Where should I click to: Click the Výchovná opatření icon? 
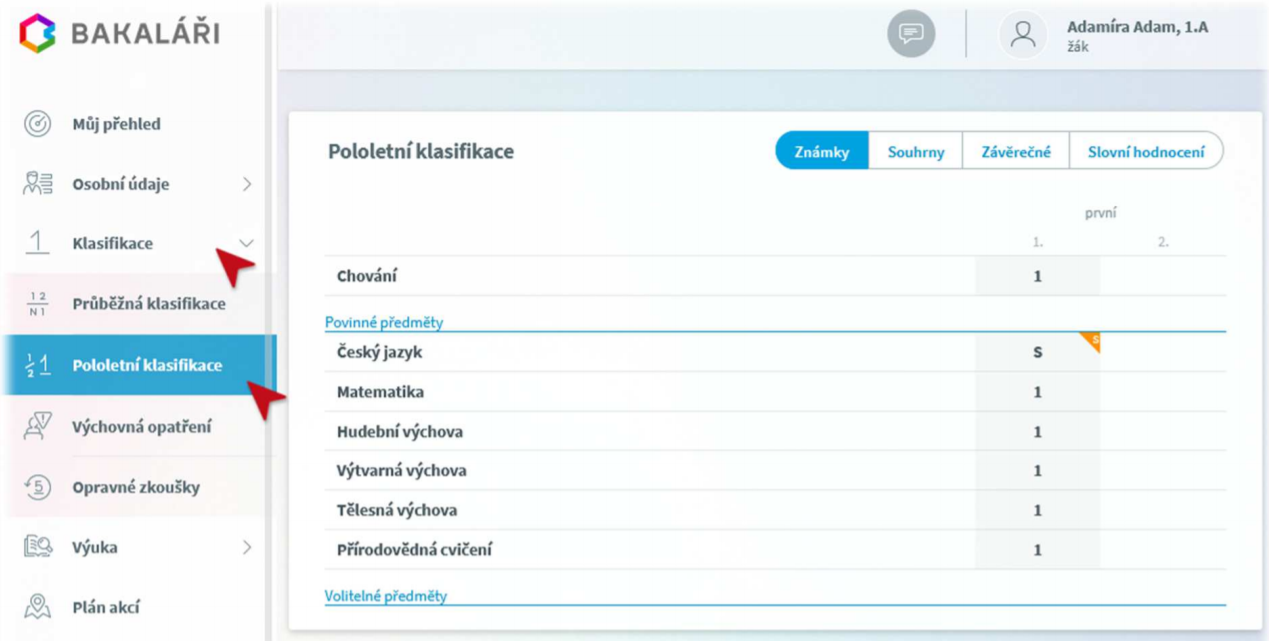(37, 427)
